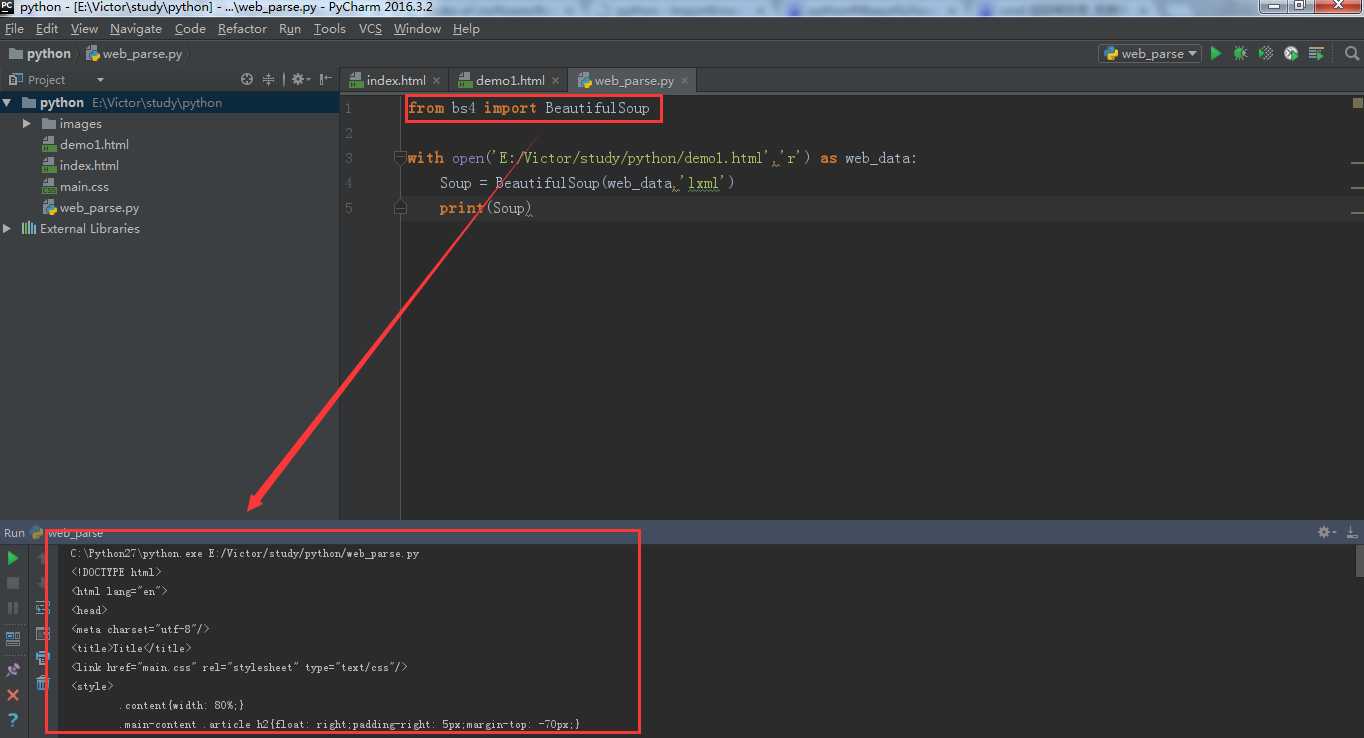This screenshot has width=1364, height=738.
Task: Open the Navigate menu
Action: [135, 29]
